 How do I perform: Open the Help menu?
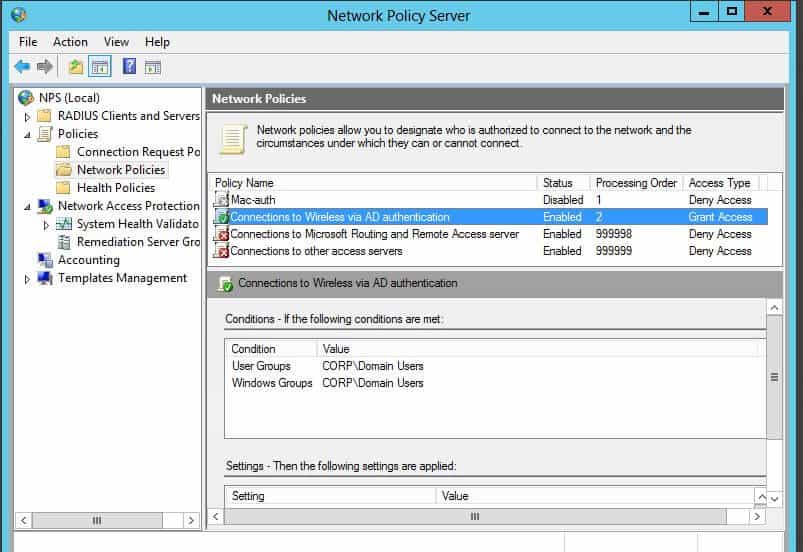pyautogui.click(x=157, y=42)
